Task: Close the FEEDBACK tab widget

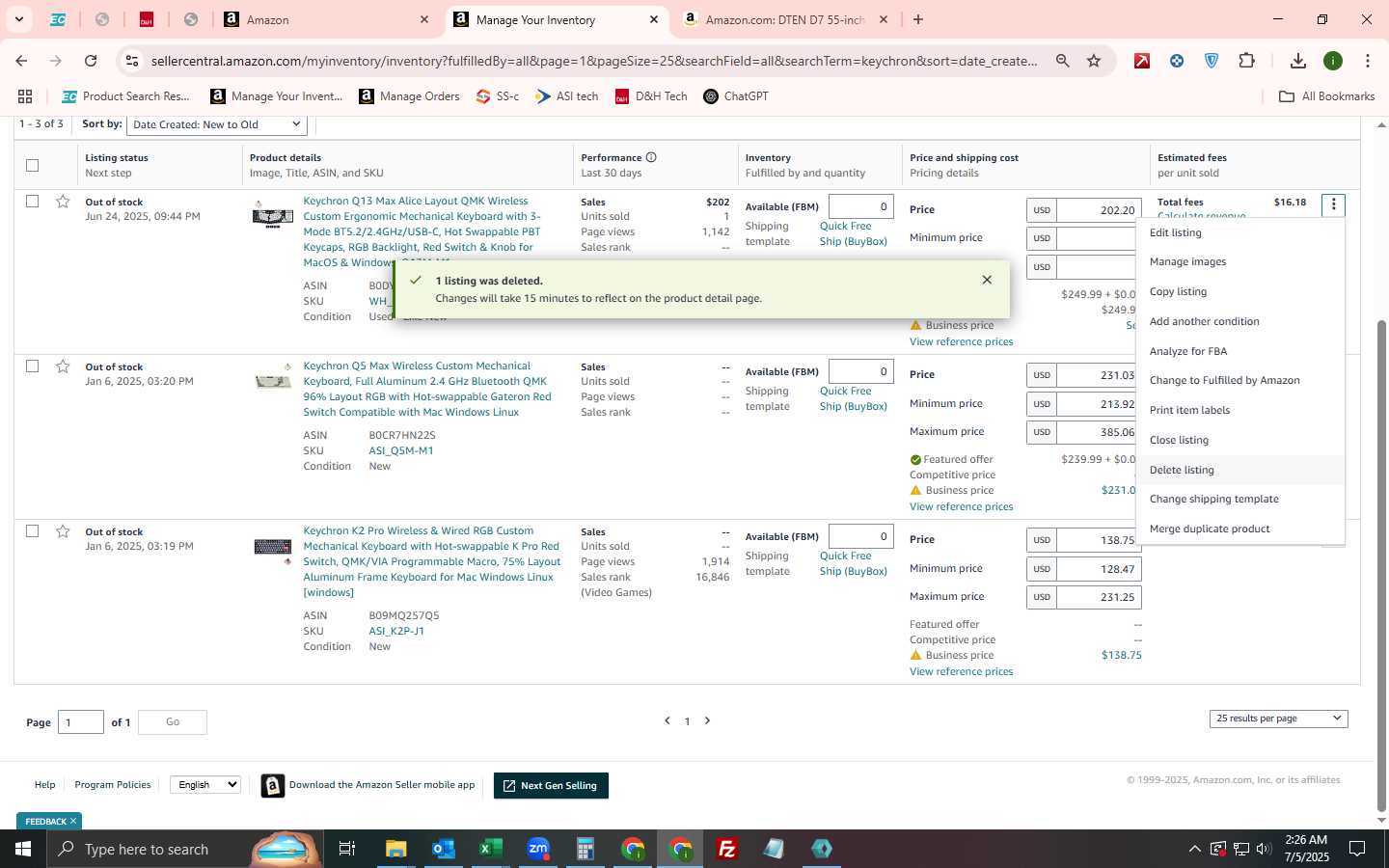Action: (72, 821)
